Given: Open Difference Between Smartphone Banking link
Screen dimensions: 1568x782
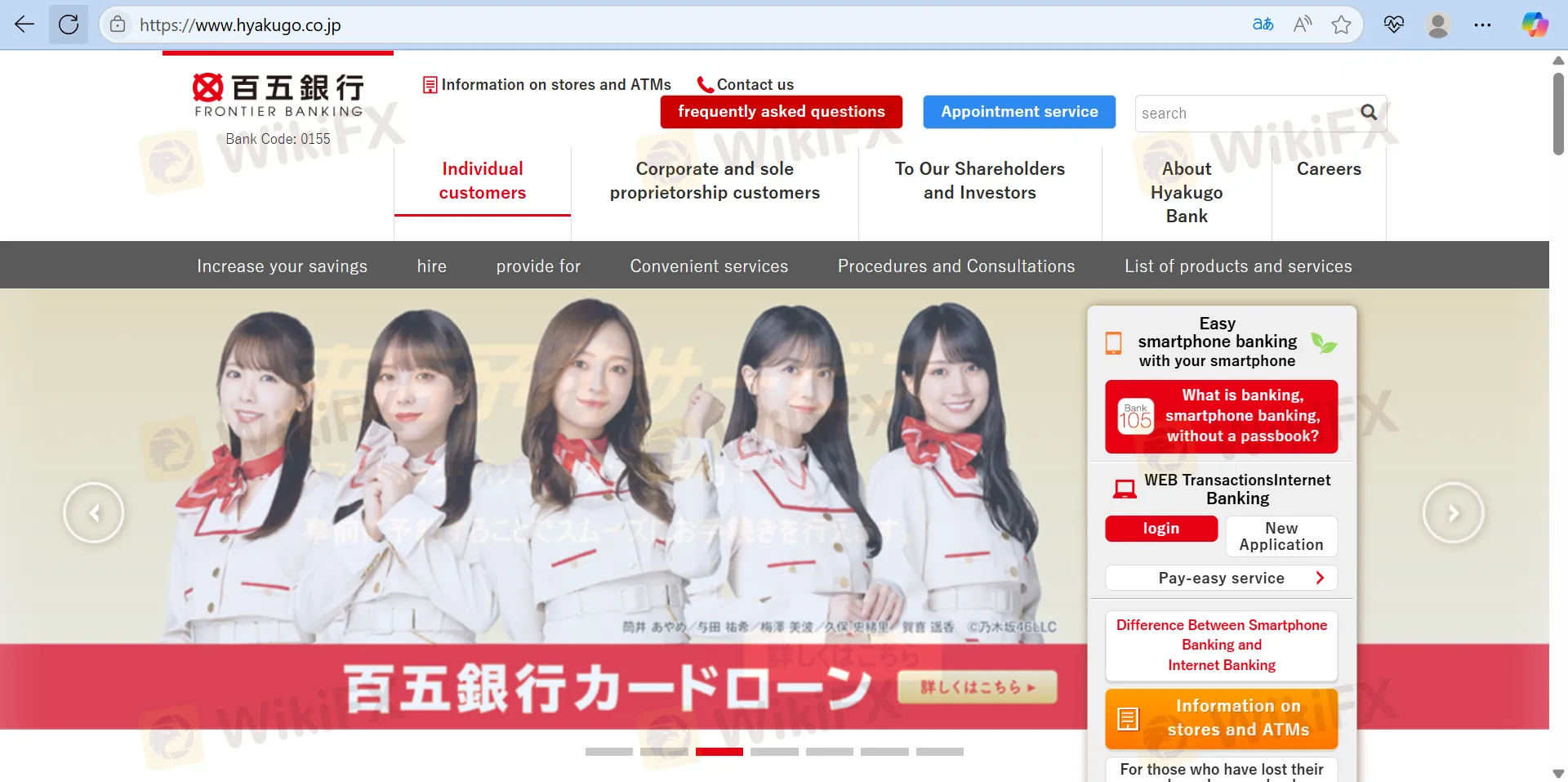Looking at the screenshot, I should pos(1222,646).
